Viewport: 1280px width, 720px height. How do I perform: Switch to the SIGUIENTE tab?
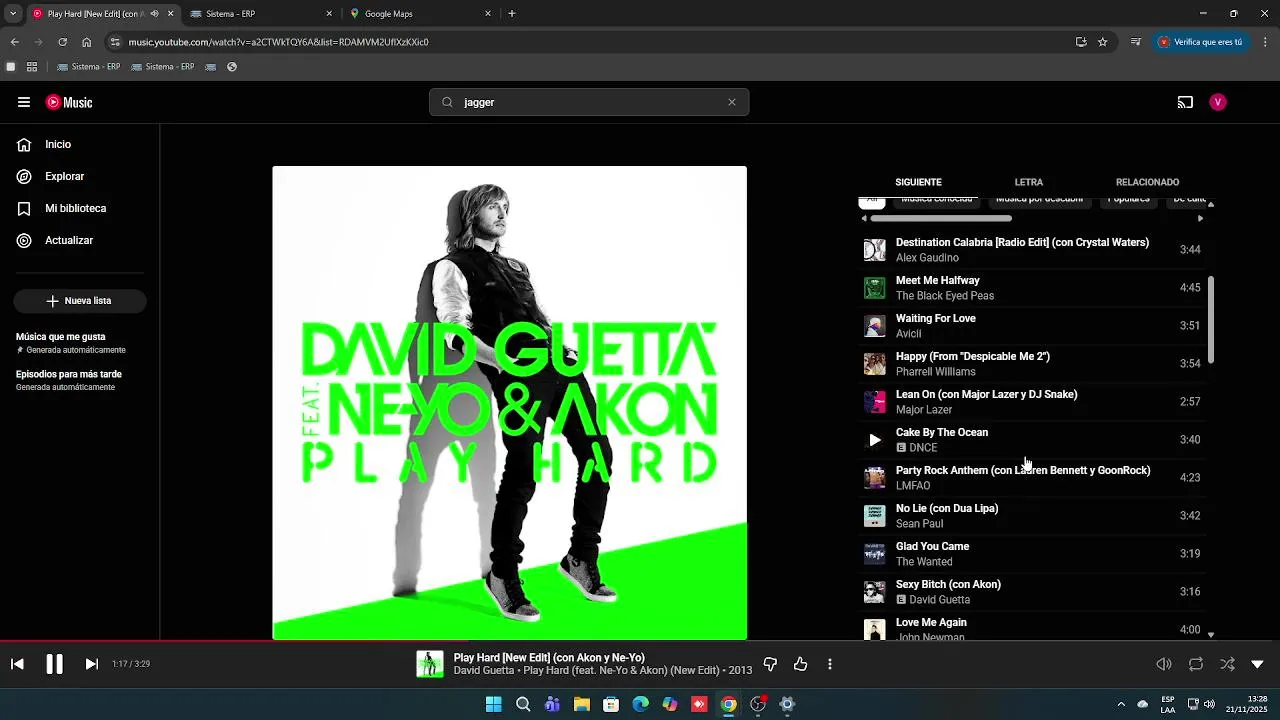[x=918, y=182]
